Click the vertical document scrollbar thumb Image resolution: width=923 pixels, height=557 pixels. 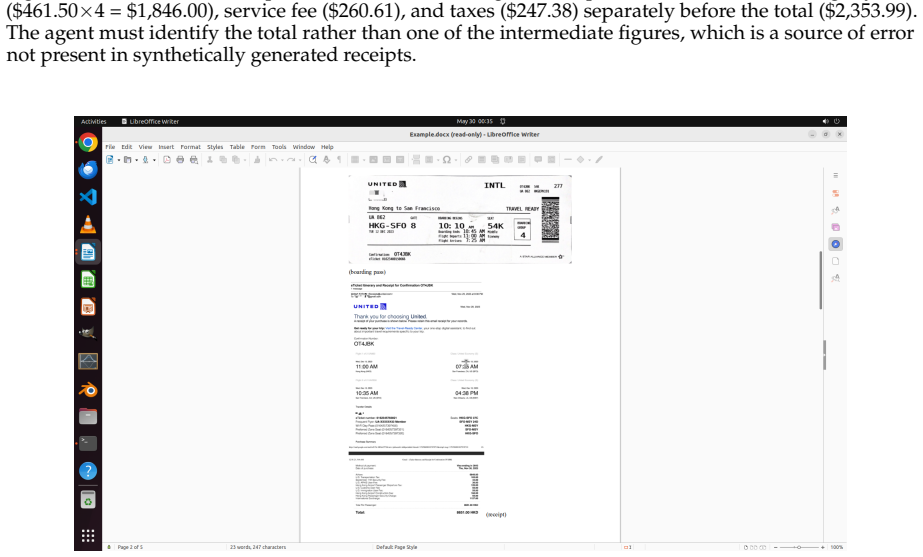[x=820, y=280]
